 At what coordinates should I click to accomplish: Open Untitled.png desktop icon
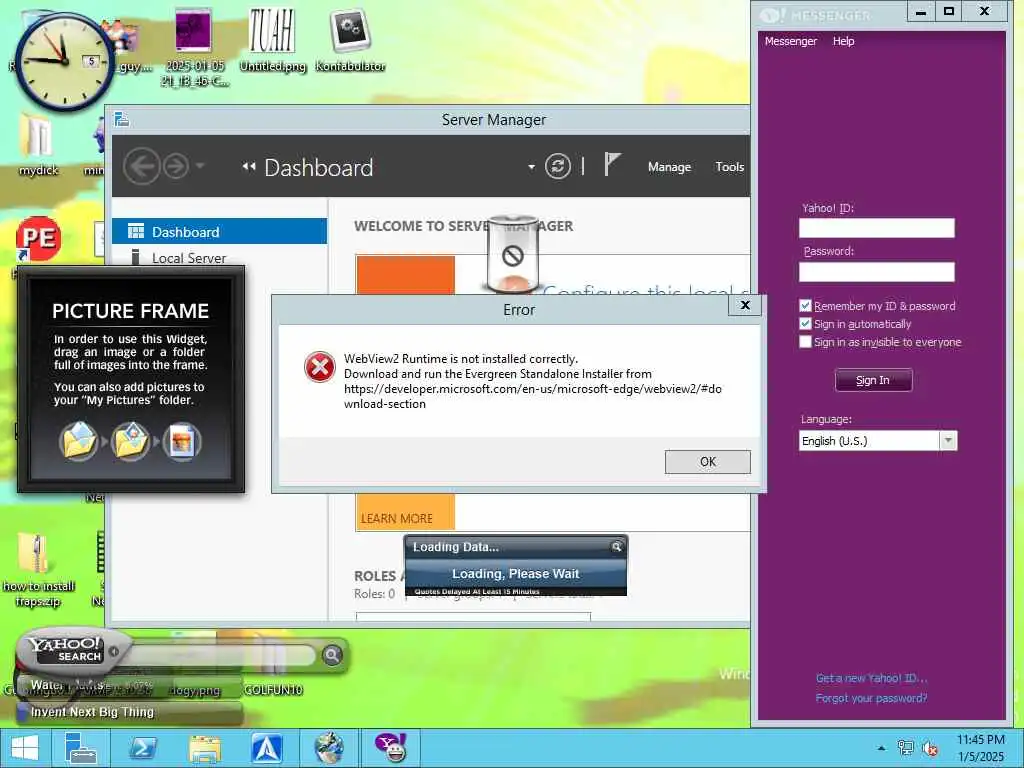point(272,40)
